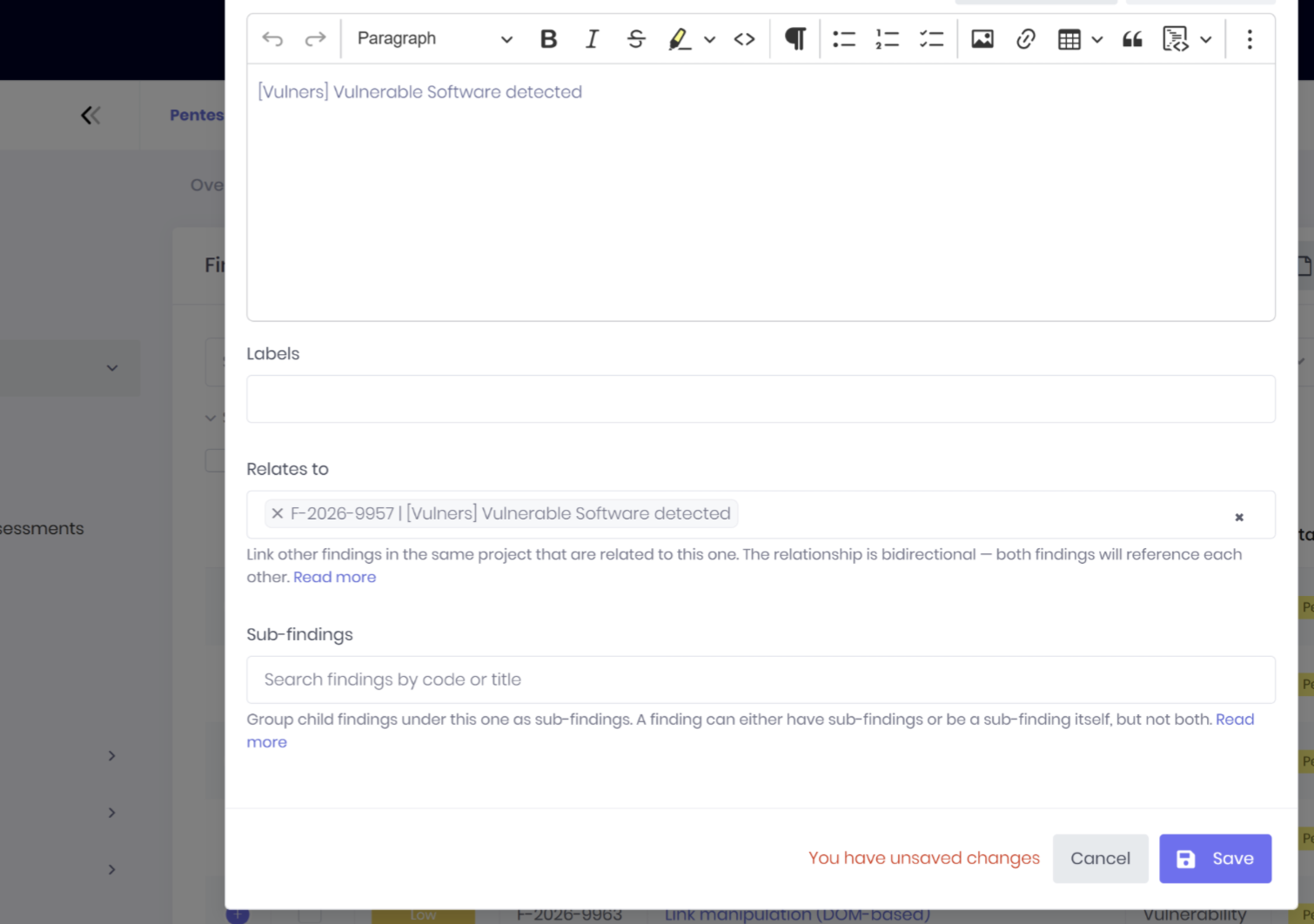Open table options dropdown arrow
Viewport: 1314px width, 924px height.
click(x=1097, y=39)
